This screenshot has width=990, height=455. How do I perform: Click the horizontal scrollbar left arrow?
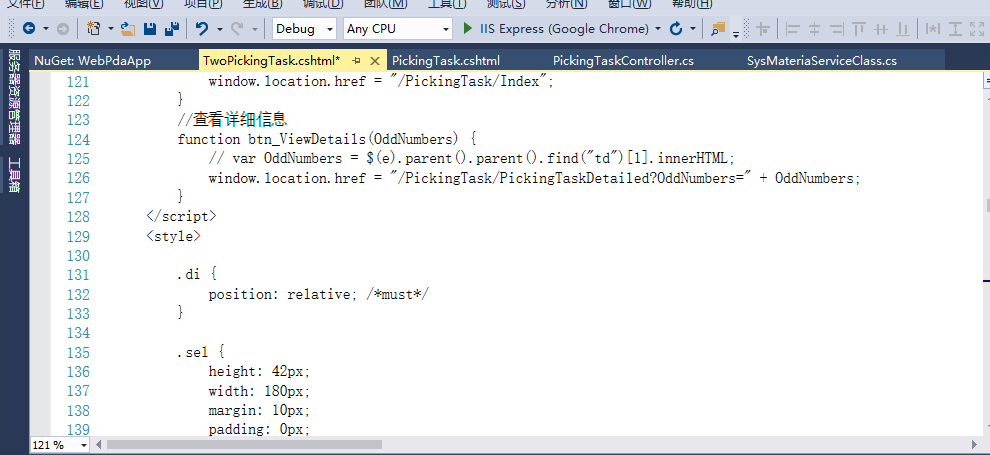pos(99,444)
